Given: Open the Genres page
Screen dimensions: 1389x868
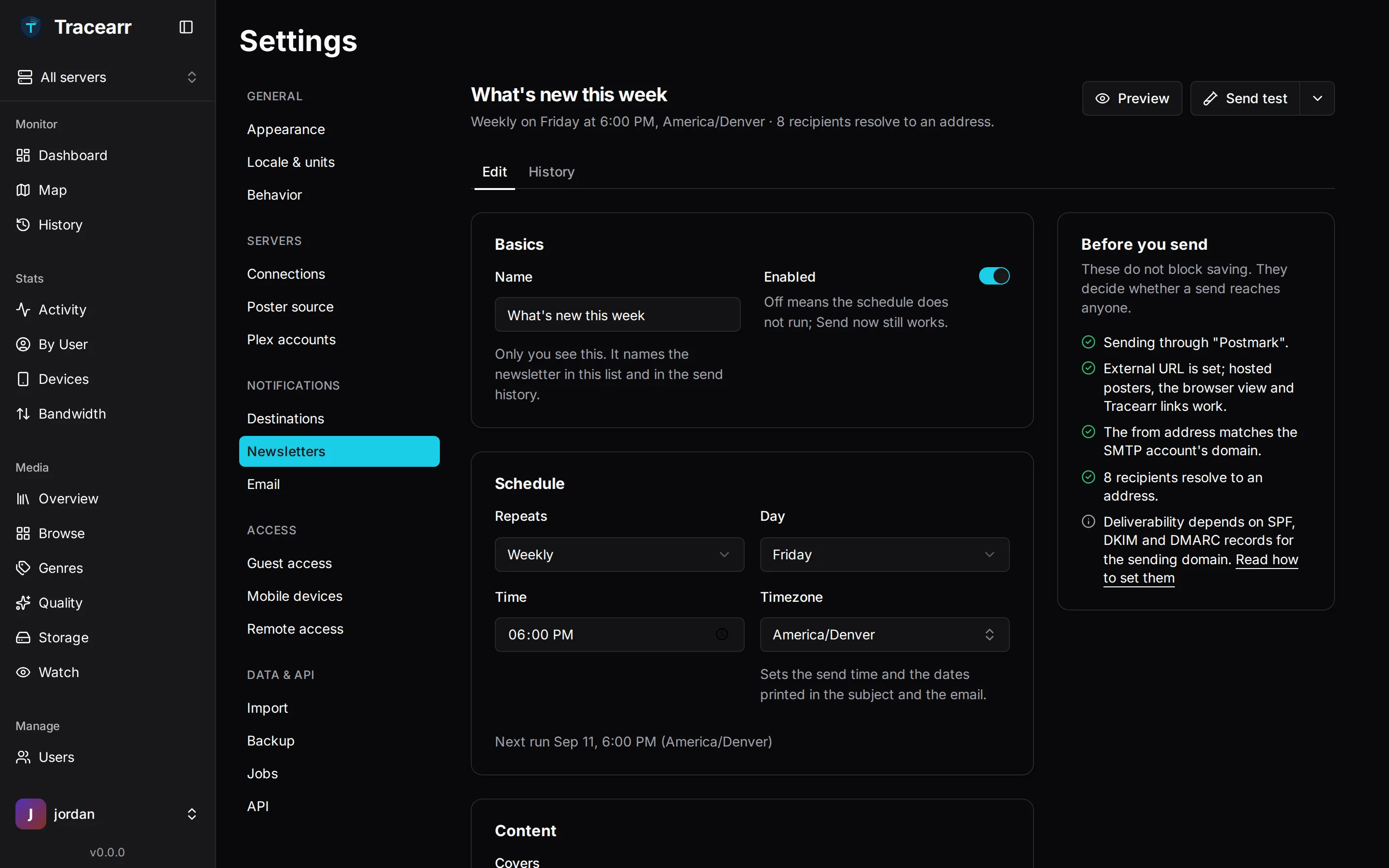Looking at the screenshot, I should (108, 569).
